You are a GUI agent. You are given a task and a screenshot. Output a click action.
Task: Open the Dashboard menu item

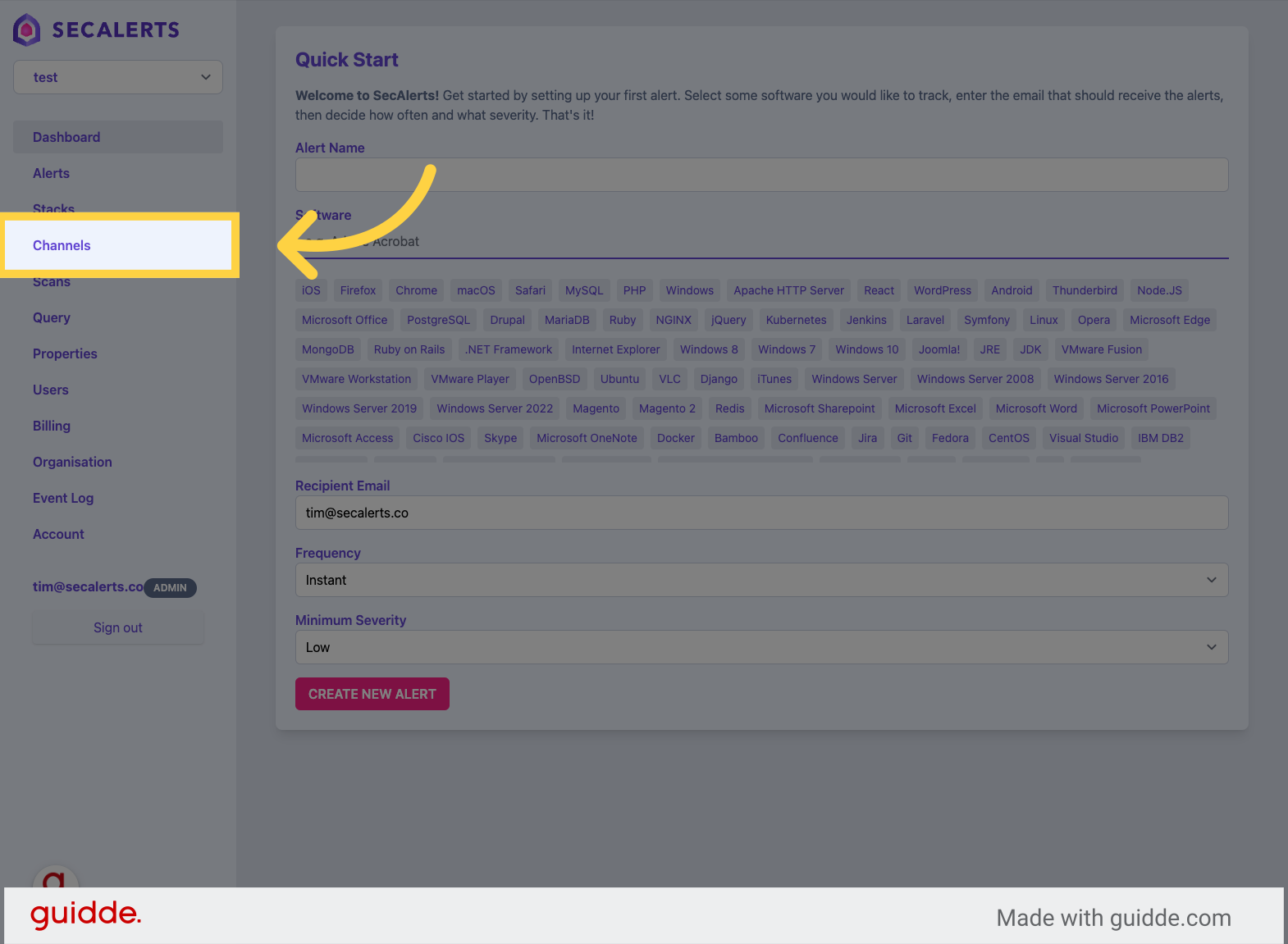pyautogui.click(x=118, y=137)
